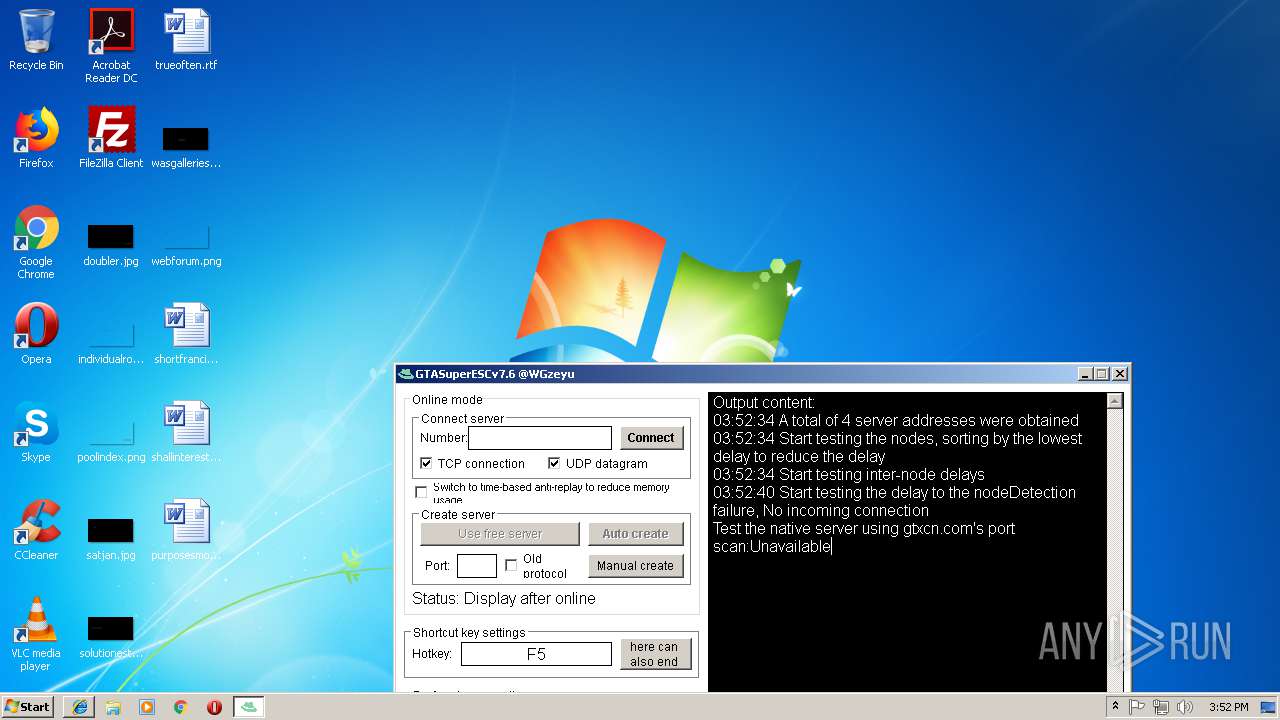
Task: Select doubler.jpg on the desktop
Action: click(x=111, y=245)
